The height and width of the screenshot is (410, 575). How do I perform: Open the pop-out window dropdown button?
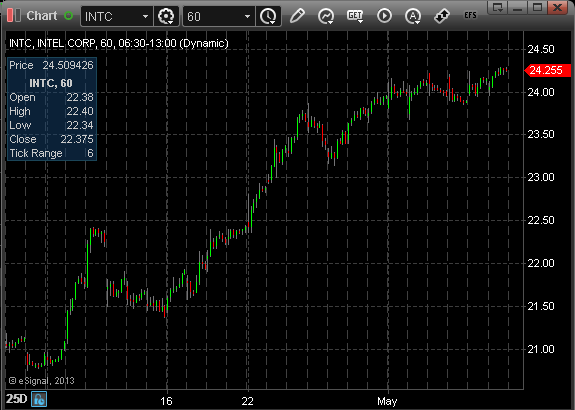click(498, 7)
